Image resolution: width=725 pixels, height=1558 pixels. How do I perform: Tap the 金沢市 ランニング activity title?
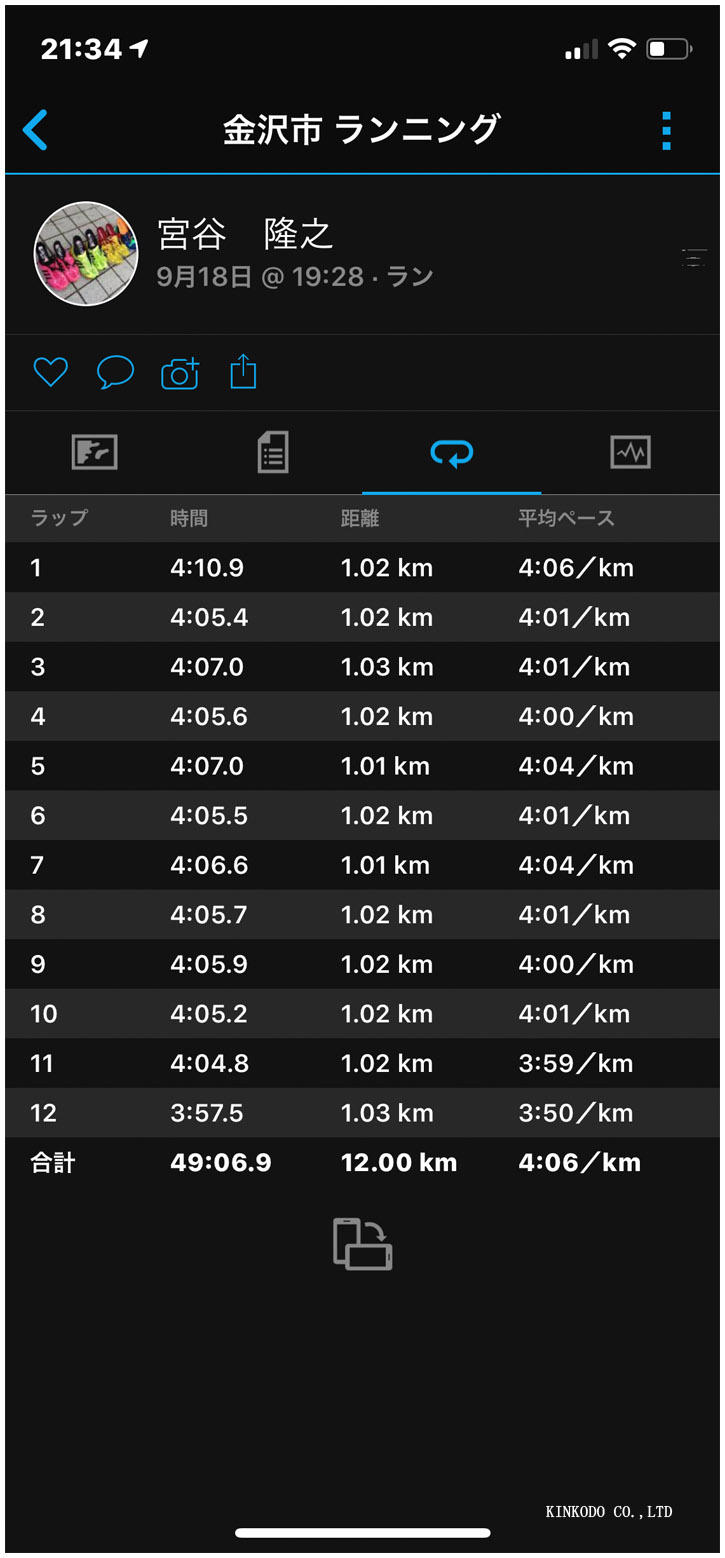tap(361, 130)
